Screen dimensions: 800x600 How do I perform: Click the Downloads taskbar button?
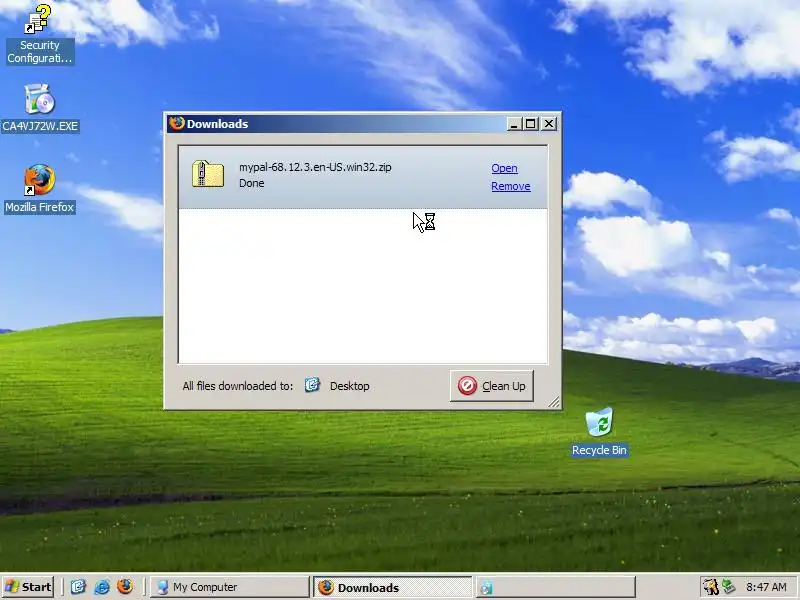coord(392,587)
